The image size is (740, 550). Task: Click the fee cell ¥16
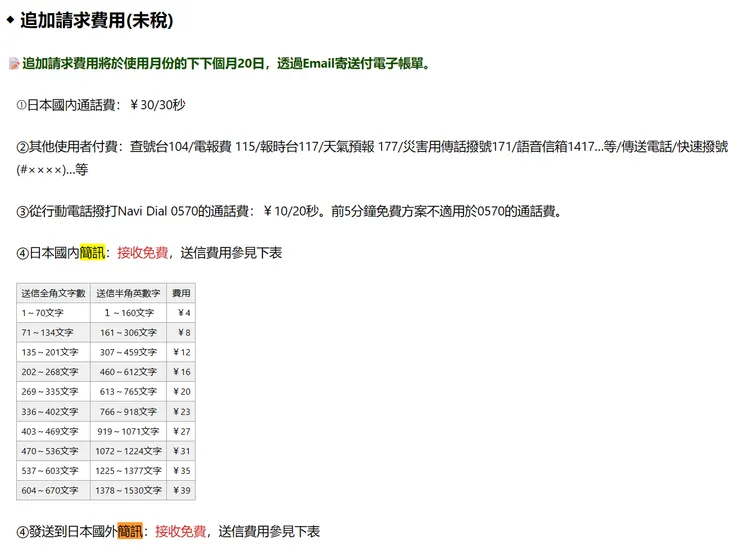pyautogui.click(x=181, y=372)
